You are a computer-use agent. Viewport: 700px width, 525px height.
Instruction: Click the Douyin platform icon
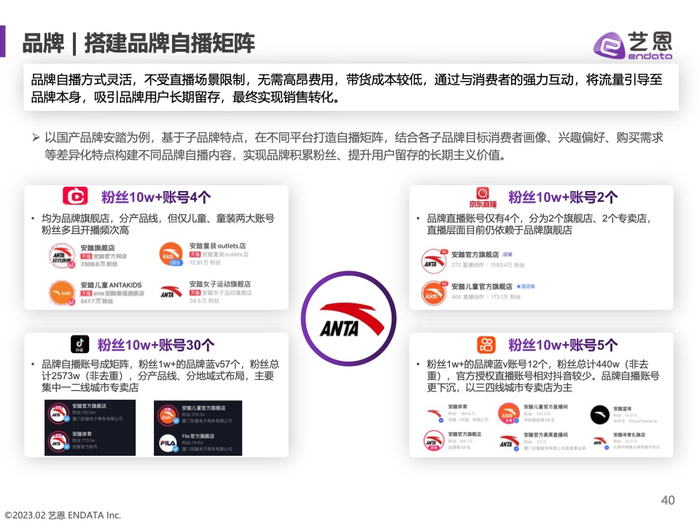coord(80,344)
